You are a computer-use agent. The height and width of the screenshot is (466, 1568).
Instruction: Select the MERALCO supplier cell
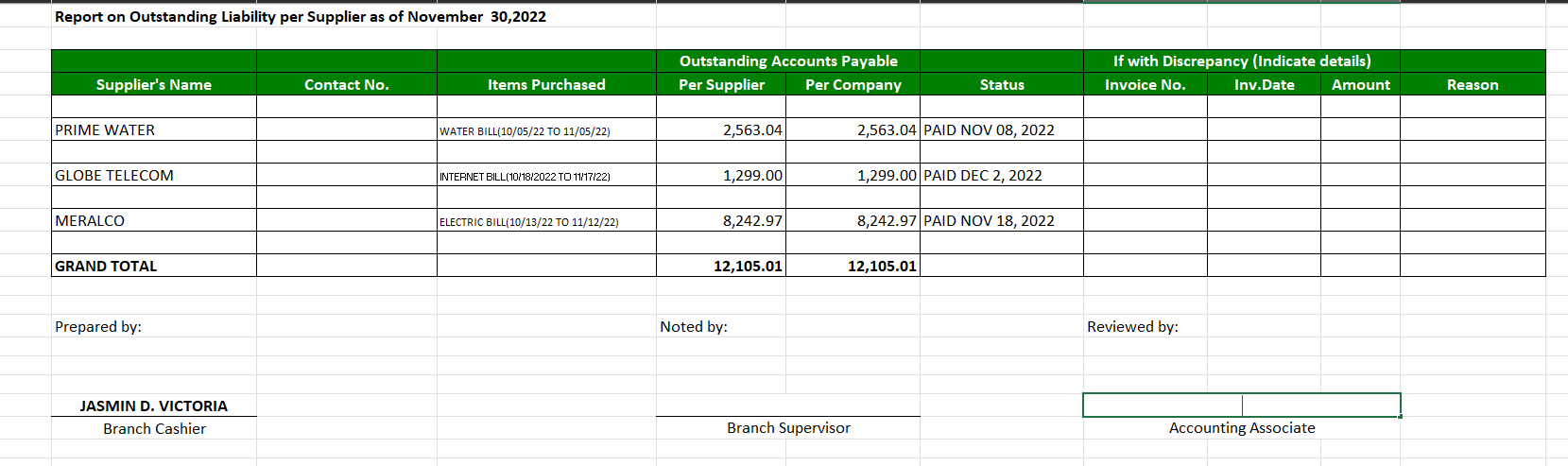point(154,220)
